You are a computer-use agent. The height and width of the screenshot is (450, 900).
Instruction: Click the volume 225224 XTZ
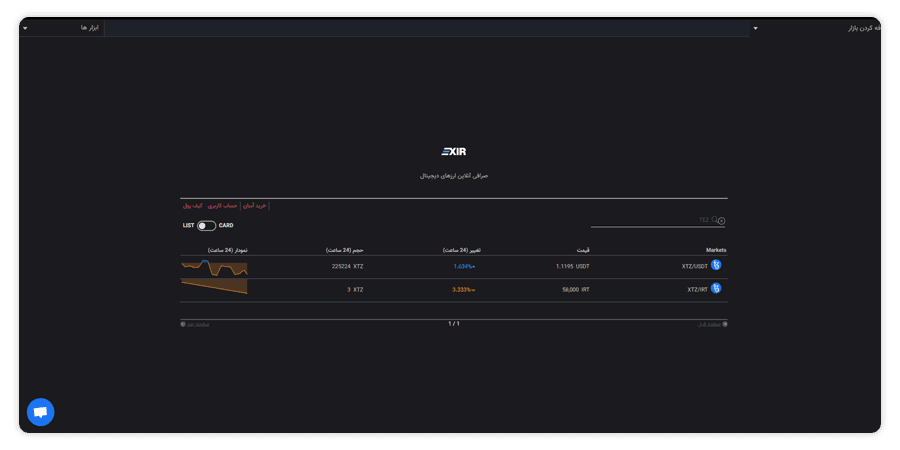click(x=348, y=266)
